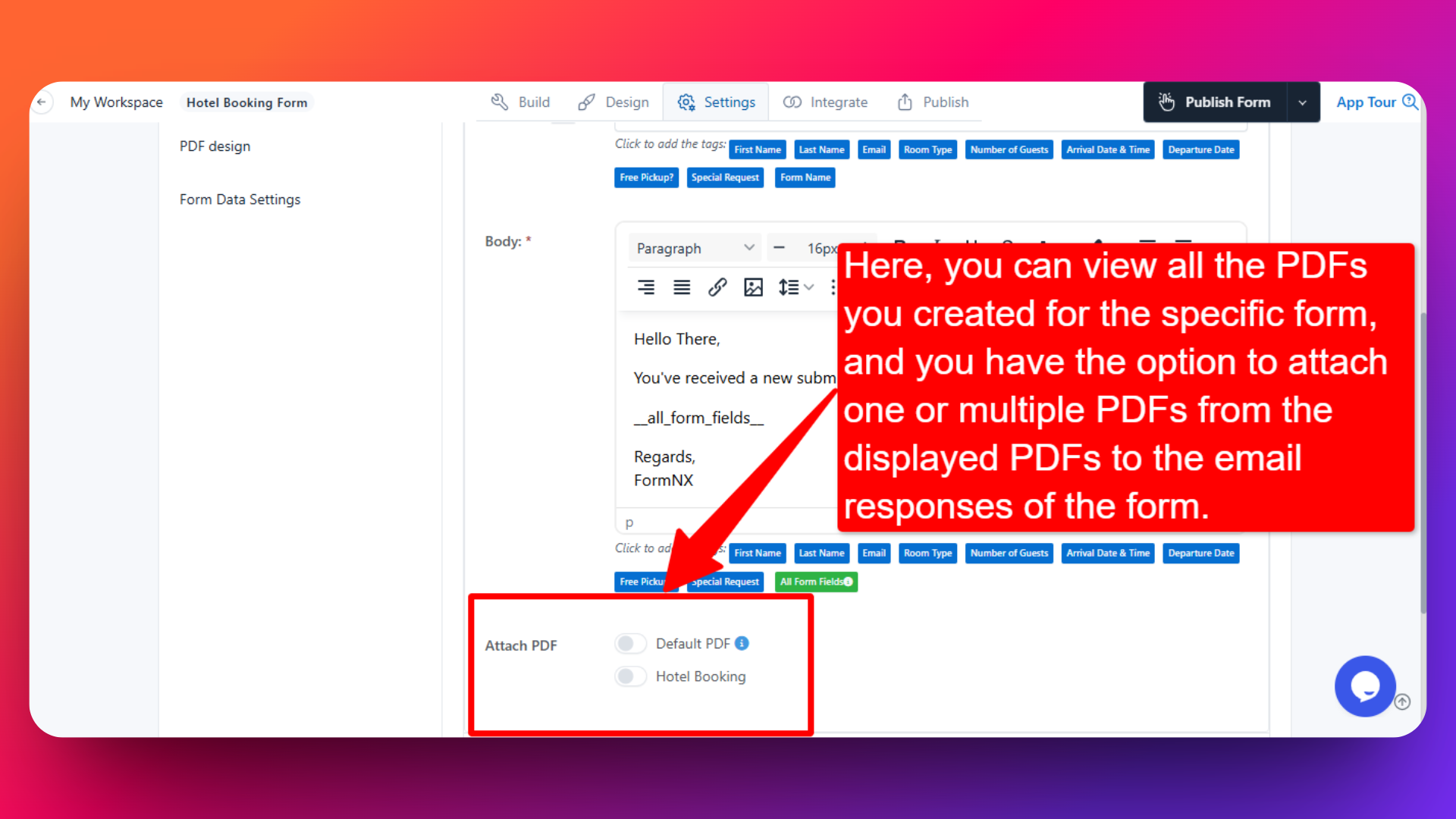Select the Hotel Booking Form title

click(x=247, y=102)
